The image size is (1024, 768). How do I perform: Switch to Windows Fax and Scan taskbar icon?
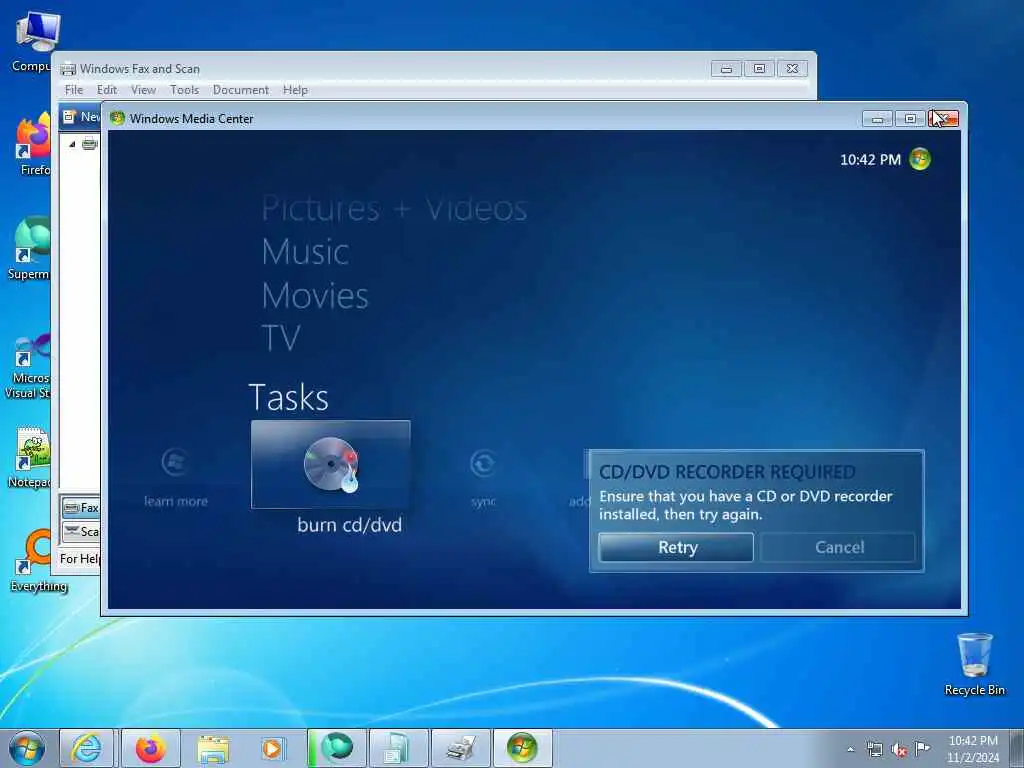[460, 748]
